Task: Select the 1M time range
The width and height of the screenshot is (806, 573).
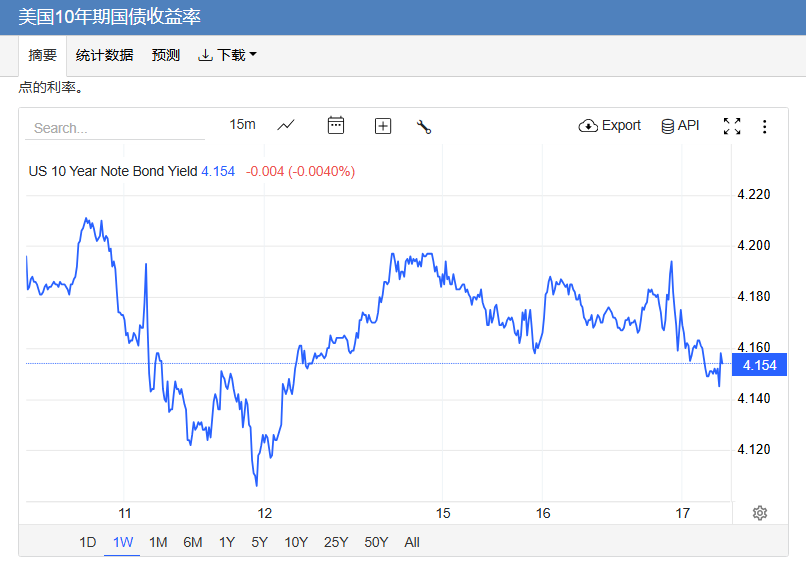Action: 158,542
